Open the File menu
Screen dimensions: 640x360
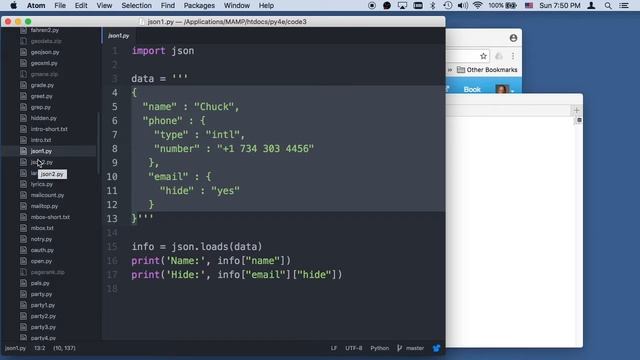(x=60, y=5)
